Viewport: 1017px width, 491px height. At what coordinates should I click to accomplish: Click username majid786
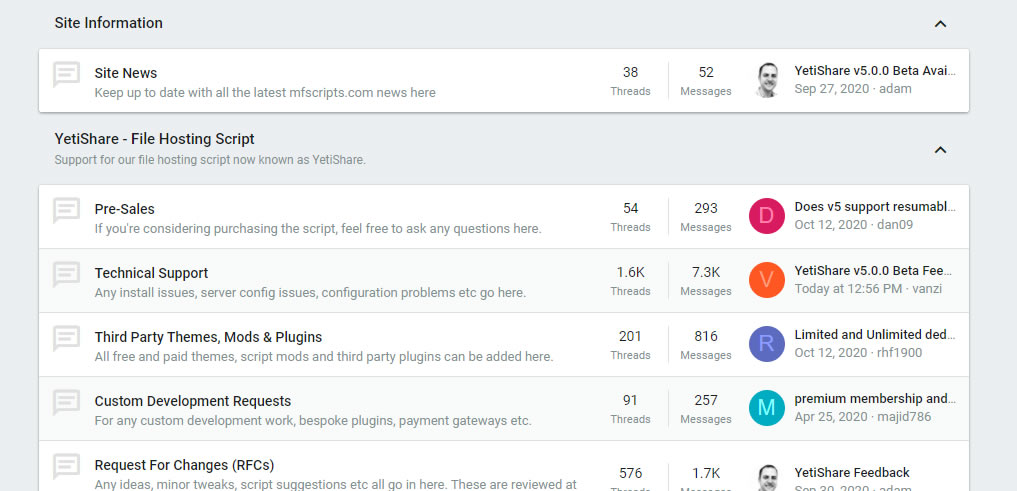click(904, 416)
